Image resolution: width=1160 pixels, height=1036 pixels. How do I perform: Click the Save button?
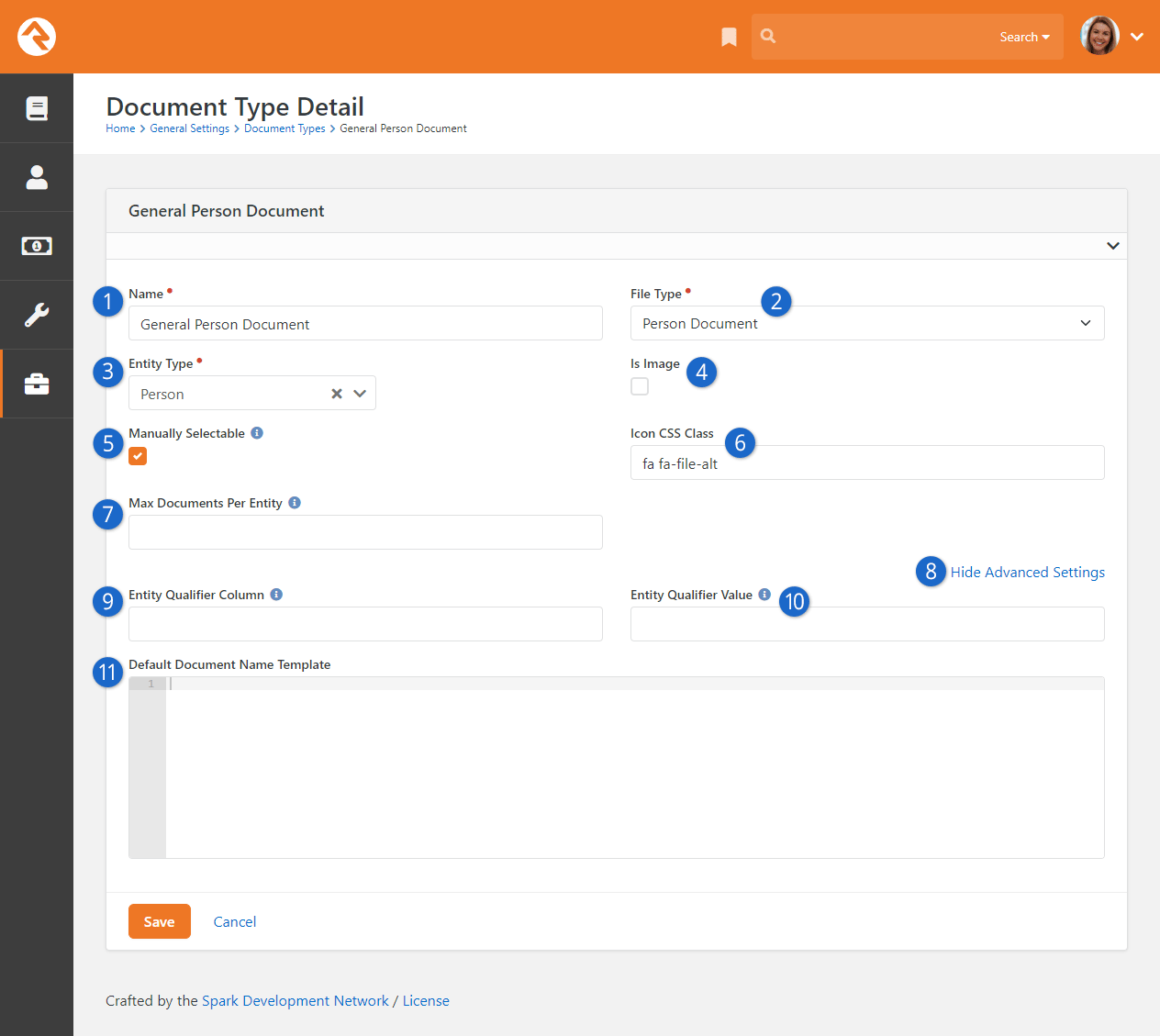(x=160, y=921)
